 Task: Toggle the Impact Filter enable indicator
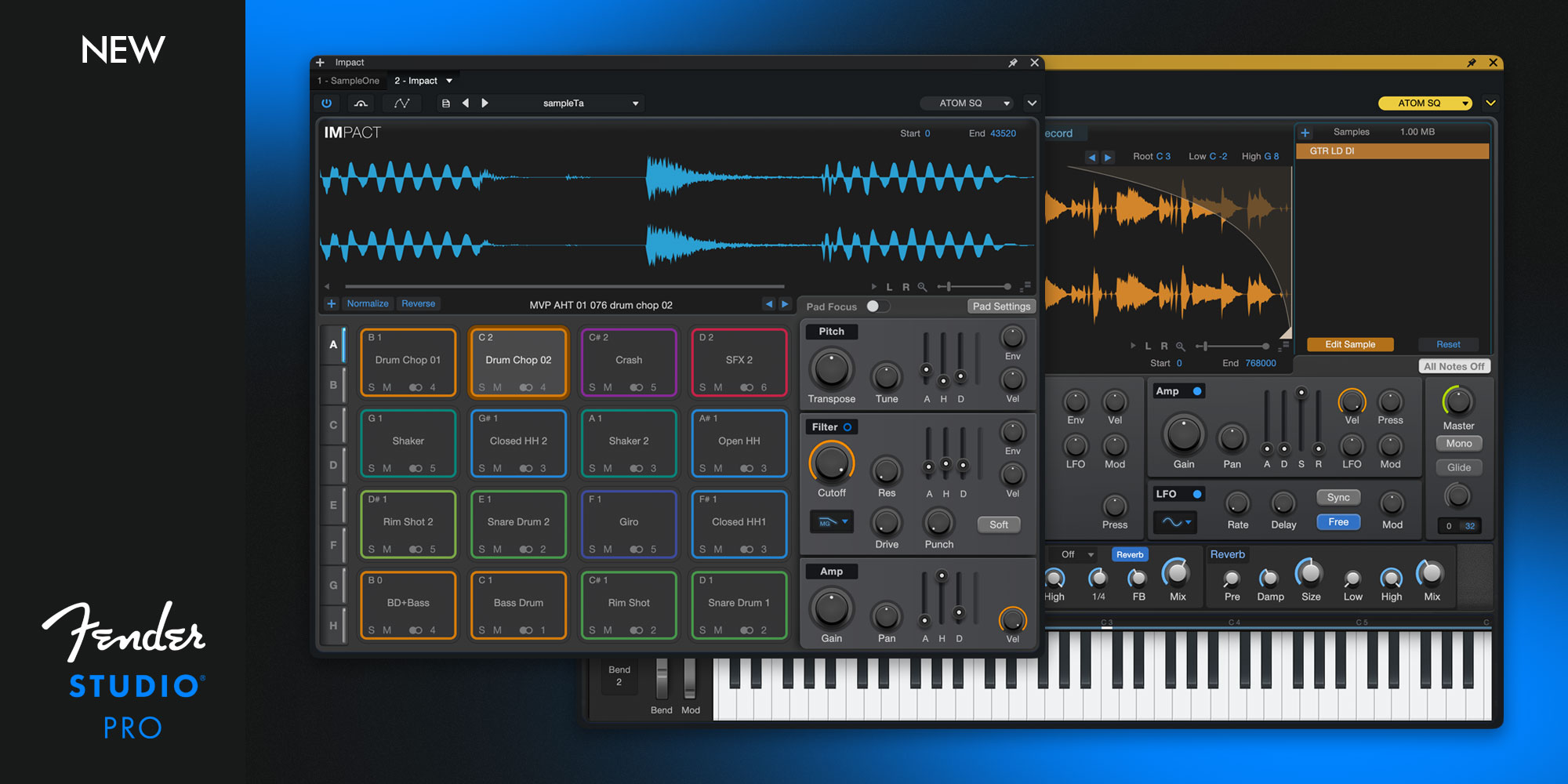coord(848,427)
